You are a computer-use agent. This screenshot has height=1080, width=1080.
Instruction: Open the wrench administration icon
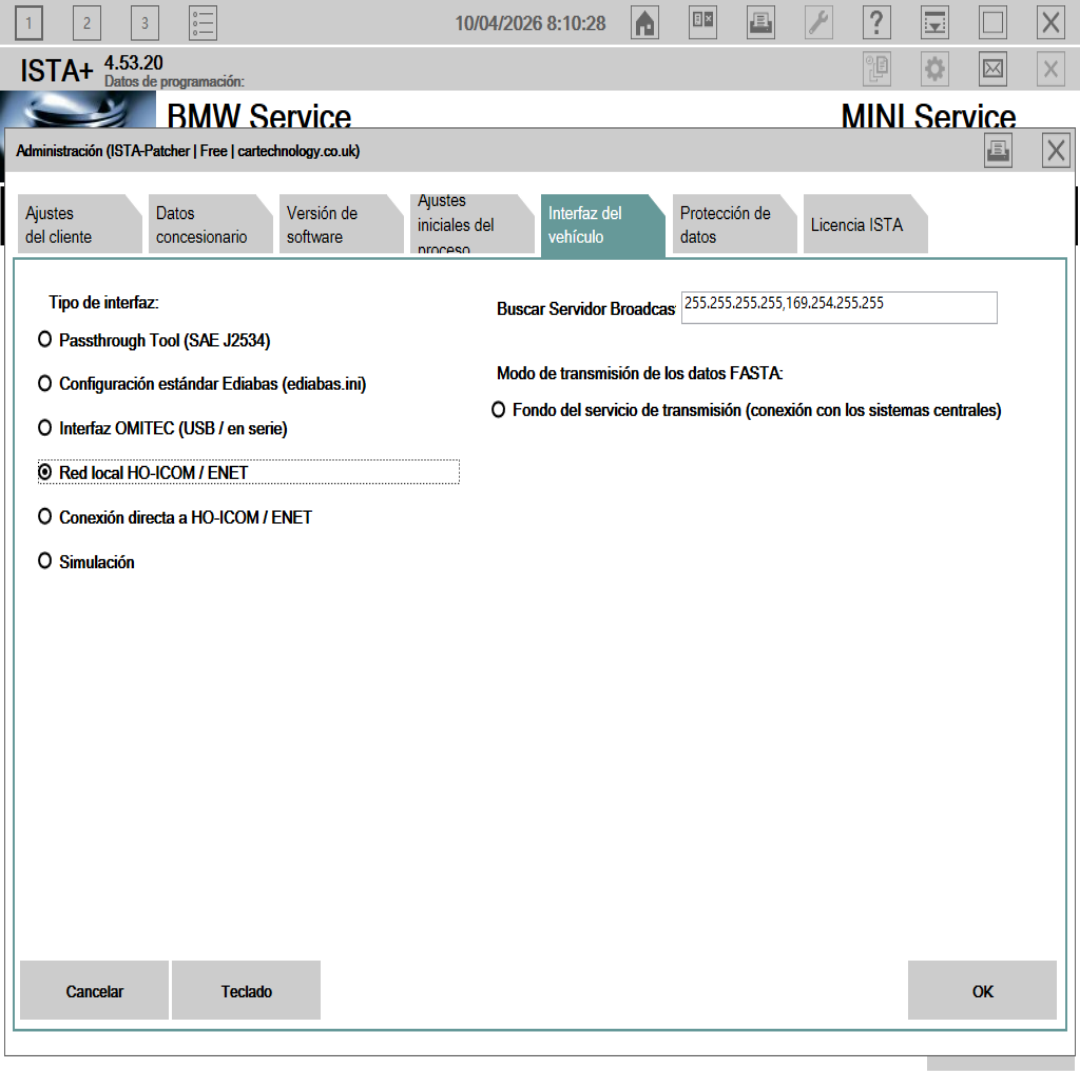(x=819, y=23)
